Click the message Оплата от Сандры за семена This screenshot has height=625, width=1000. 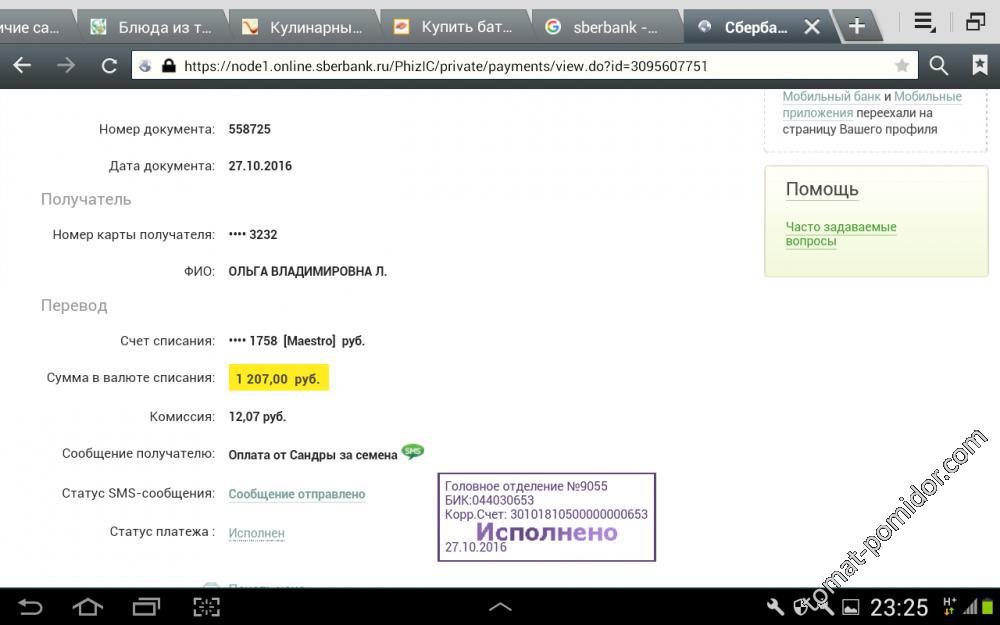pyautogui.click(x=312, y=455)
